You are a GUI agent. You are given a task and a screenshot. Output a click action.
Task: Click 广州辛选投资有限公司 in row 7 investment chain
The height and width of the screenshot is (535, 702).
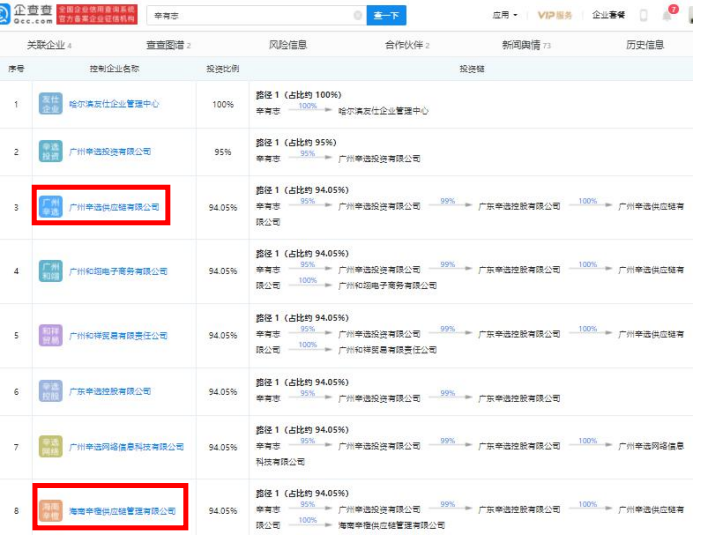point(379,445)
